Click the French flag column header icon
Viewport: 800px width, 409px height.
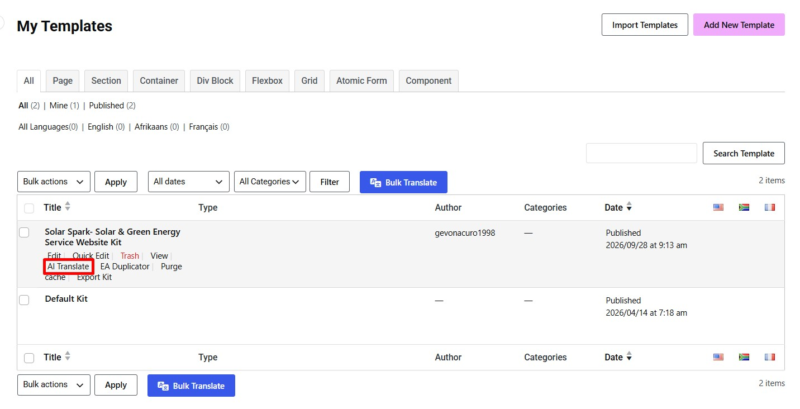coord(769,207)
